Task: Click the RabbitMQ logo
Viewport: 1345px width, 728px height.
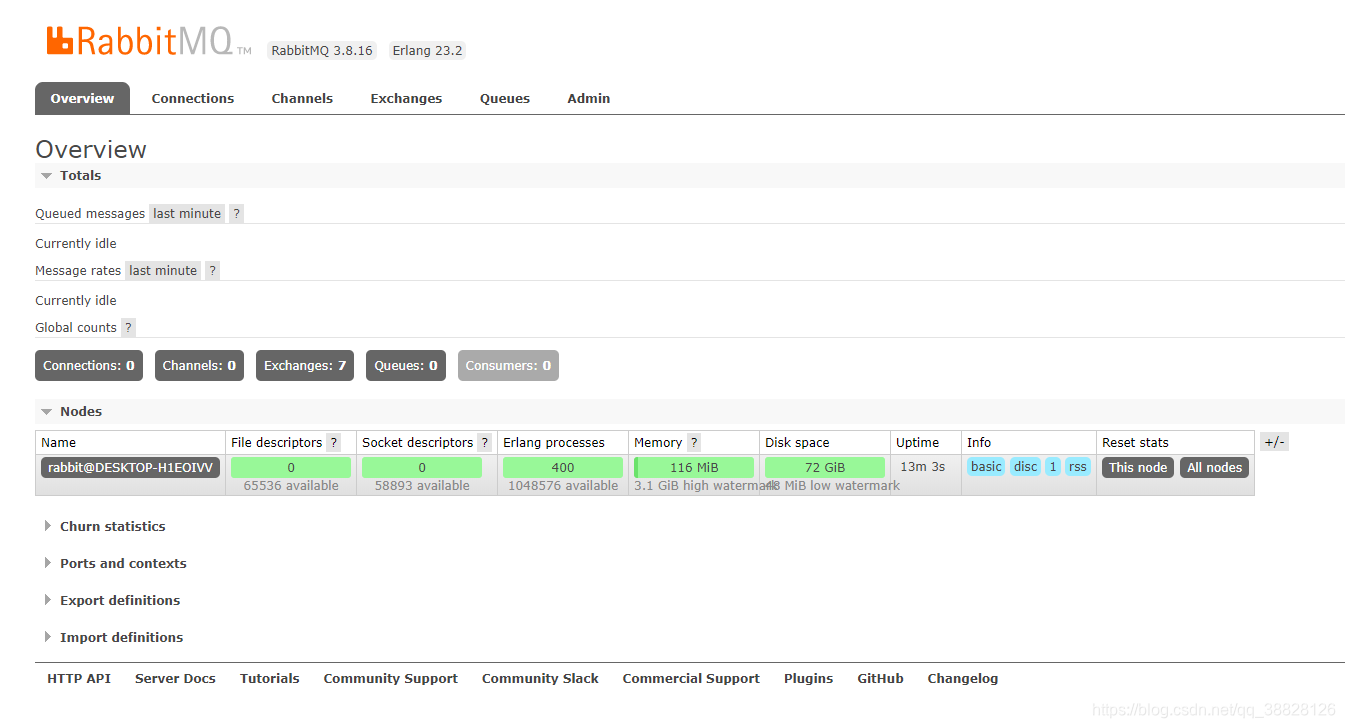Action: tap(148, 42)
